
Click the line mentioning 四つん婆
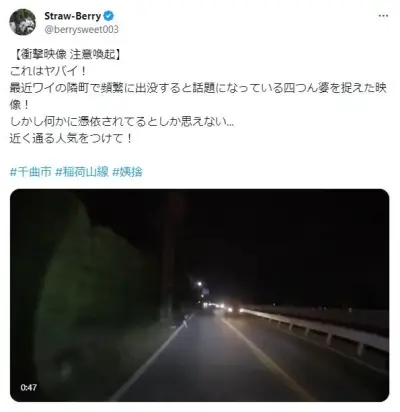point(198,88)
